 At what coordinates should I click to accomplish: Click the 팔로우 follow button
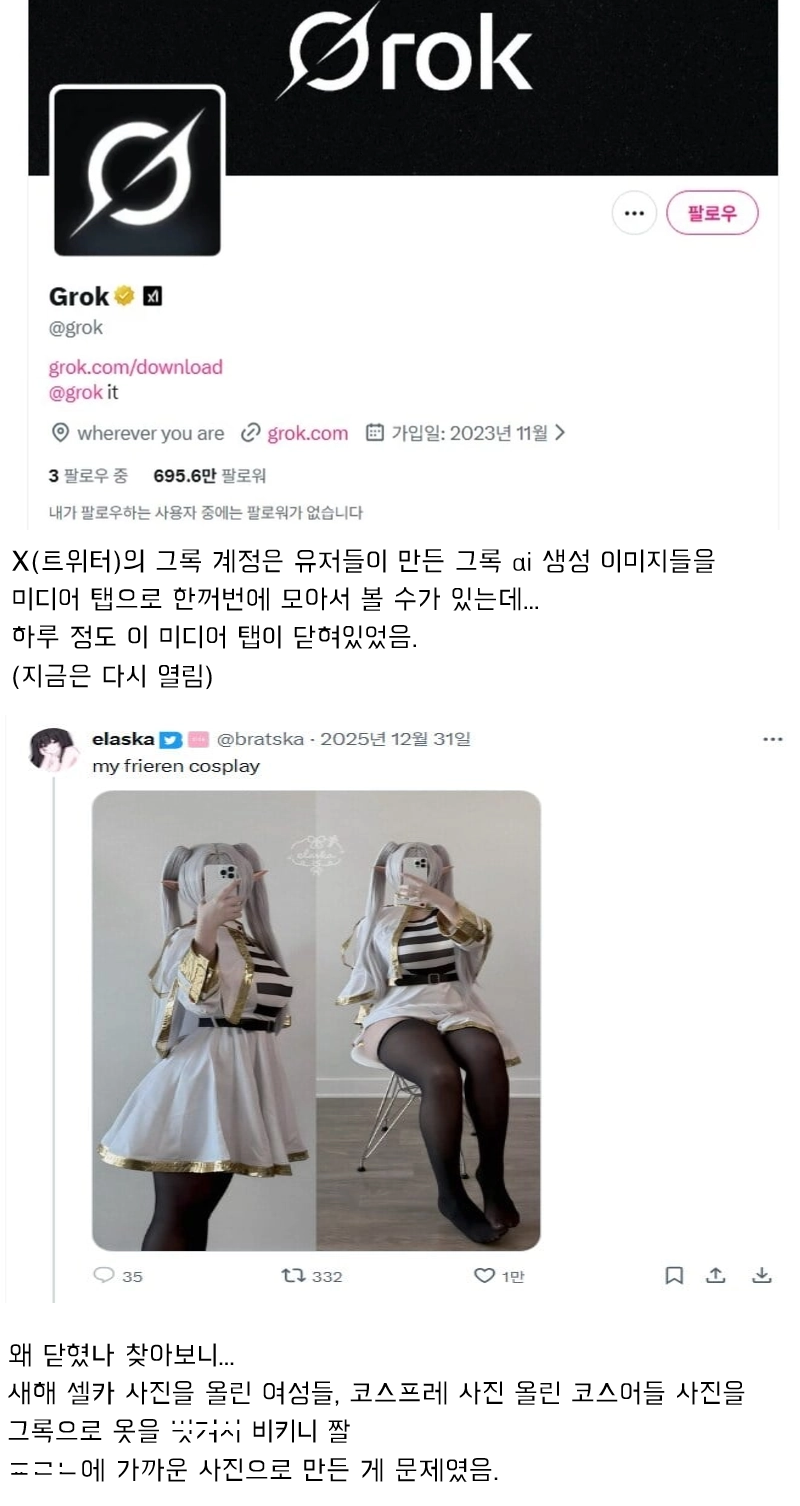coord(713,213)
